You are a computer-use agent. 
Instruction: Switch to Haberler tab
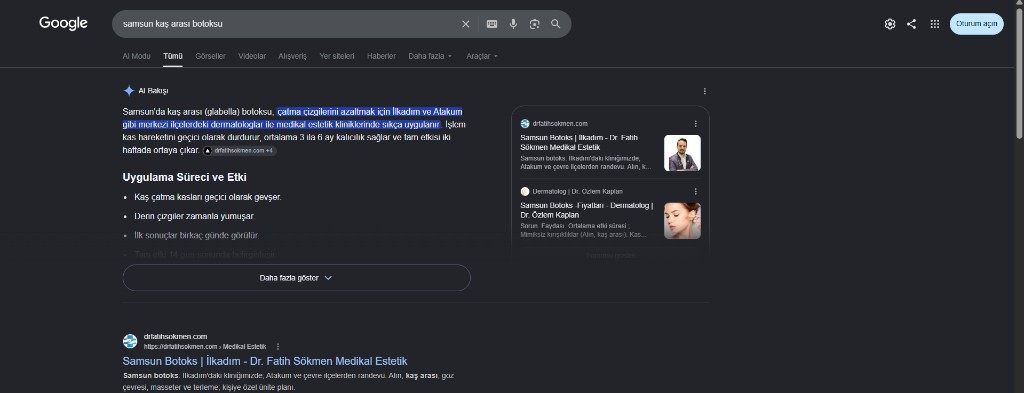pyautogui.click(x=381, y=56)
